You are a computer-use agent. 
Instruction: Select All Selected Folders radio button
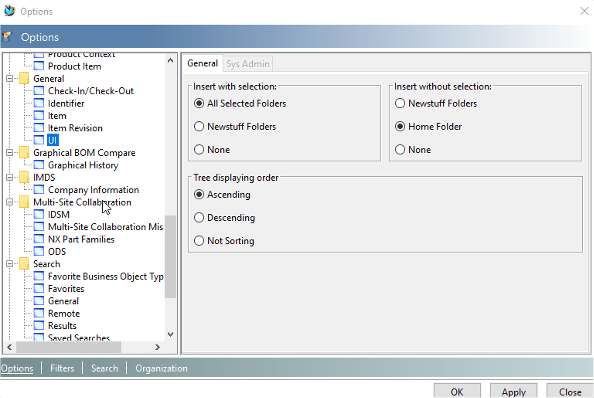199,103
